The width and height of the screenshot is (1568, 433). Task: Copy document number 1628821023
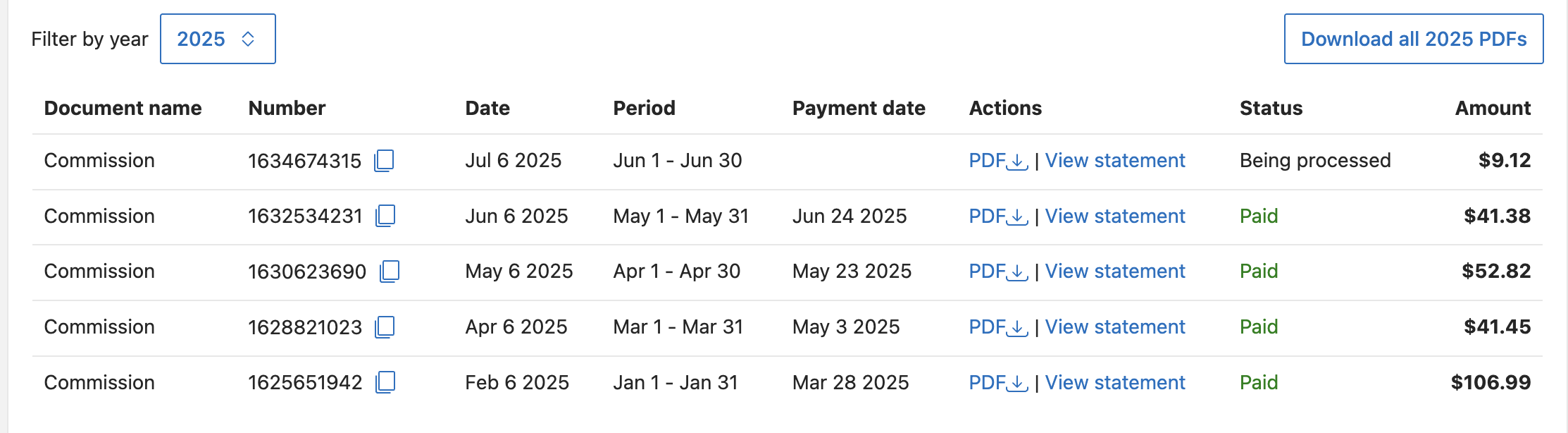(x=385, y=327)
